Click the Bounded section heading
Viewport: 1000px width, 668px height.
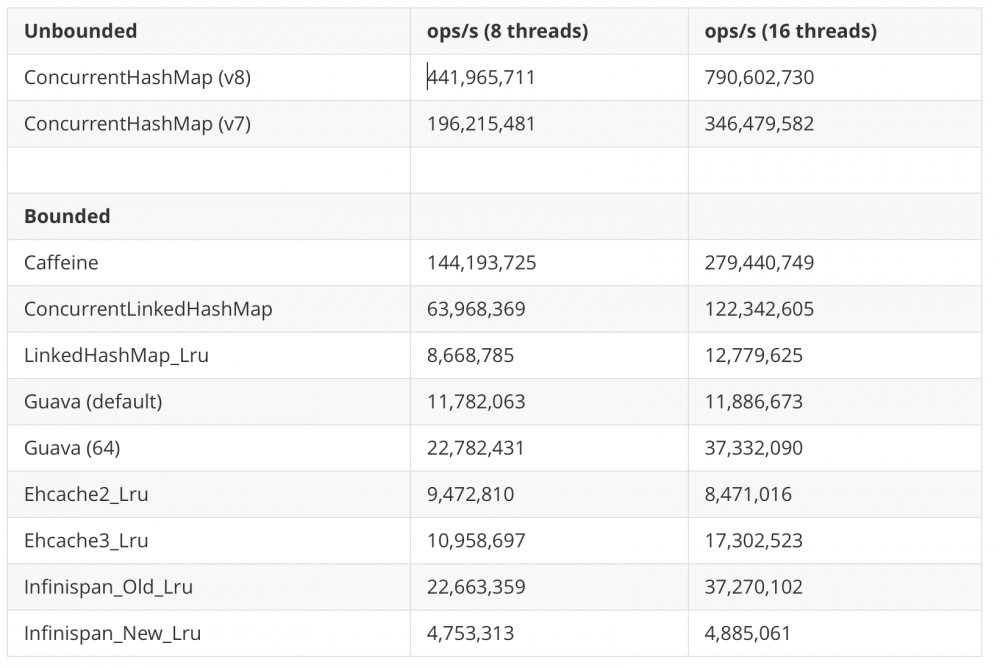67,216
